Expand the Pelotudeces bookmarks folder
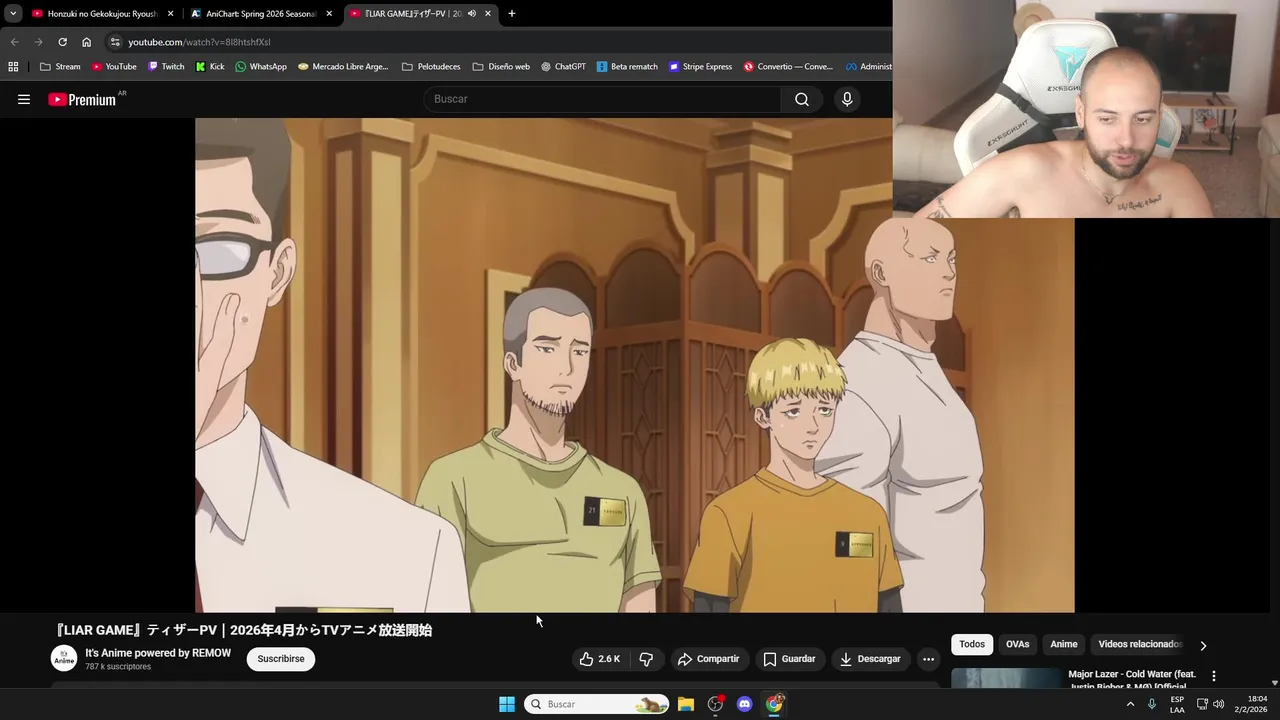The width and height of the screenshot is (1280, 720). pos(431,67)
